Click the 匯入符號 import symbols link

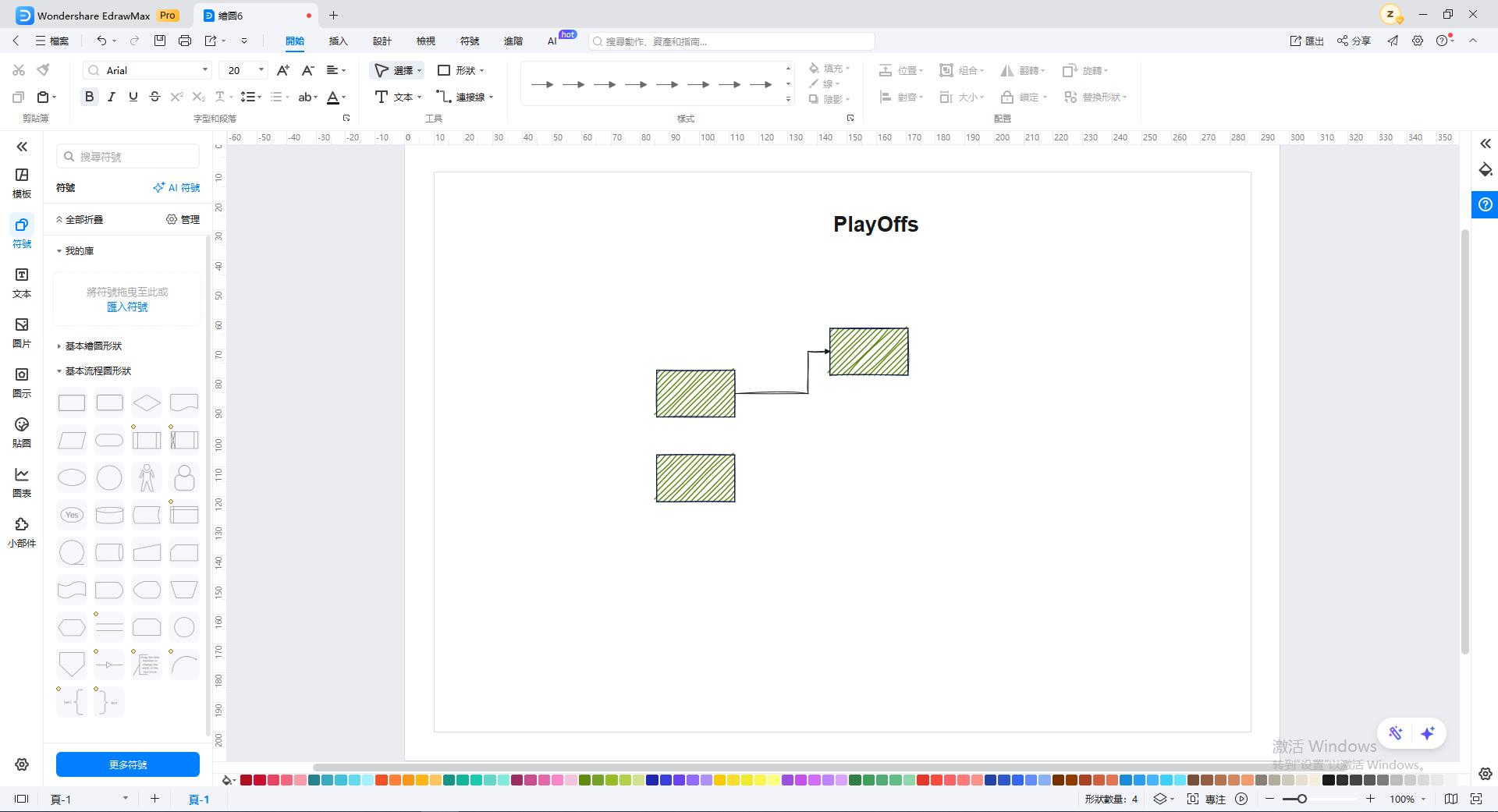(x=127, y=307)
